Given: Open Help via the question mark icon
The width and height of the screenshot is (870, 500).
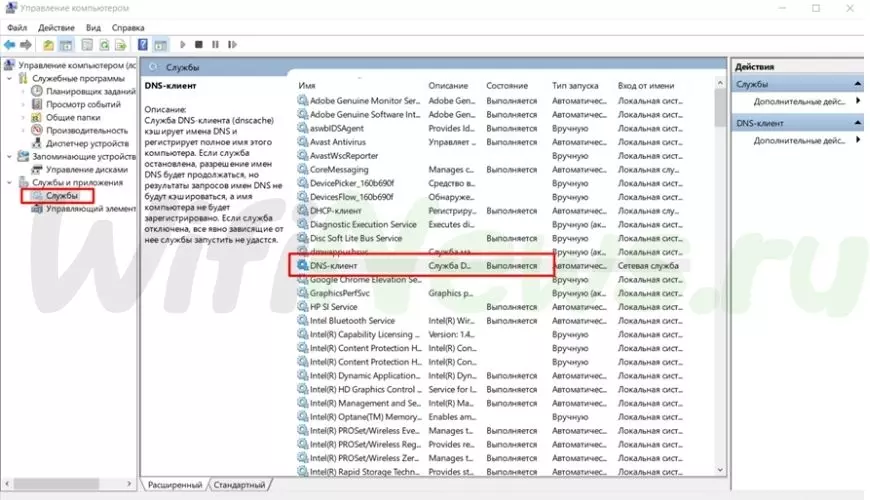Looking at the screenshot, I should coord(143,45).
